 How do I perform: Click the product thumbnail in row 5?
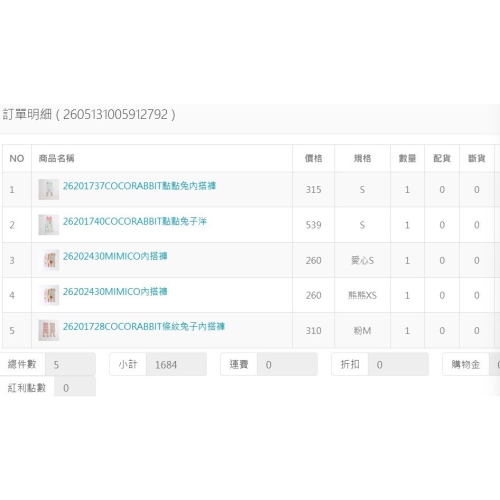point(49,330)
